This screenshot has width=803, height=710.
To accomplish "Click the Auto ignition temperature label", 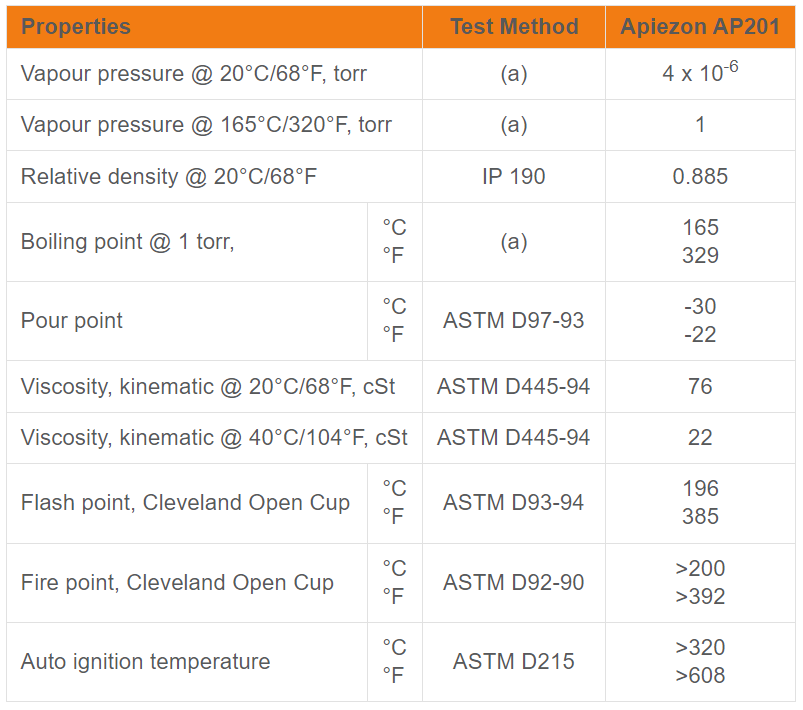I will point(145,662).
